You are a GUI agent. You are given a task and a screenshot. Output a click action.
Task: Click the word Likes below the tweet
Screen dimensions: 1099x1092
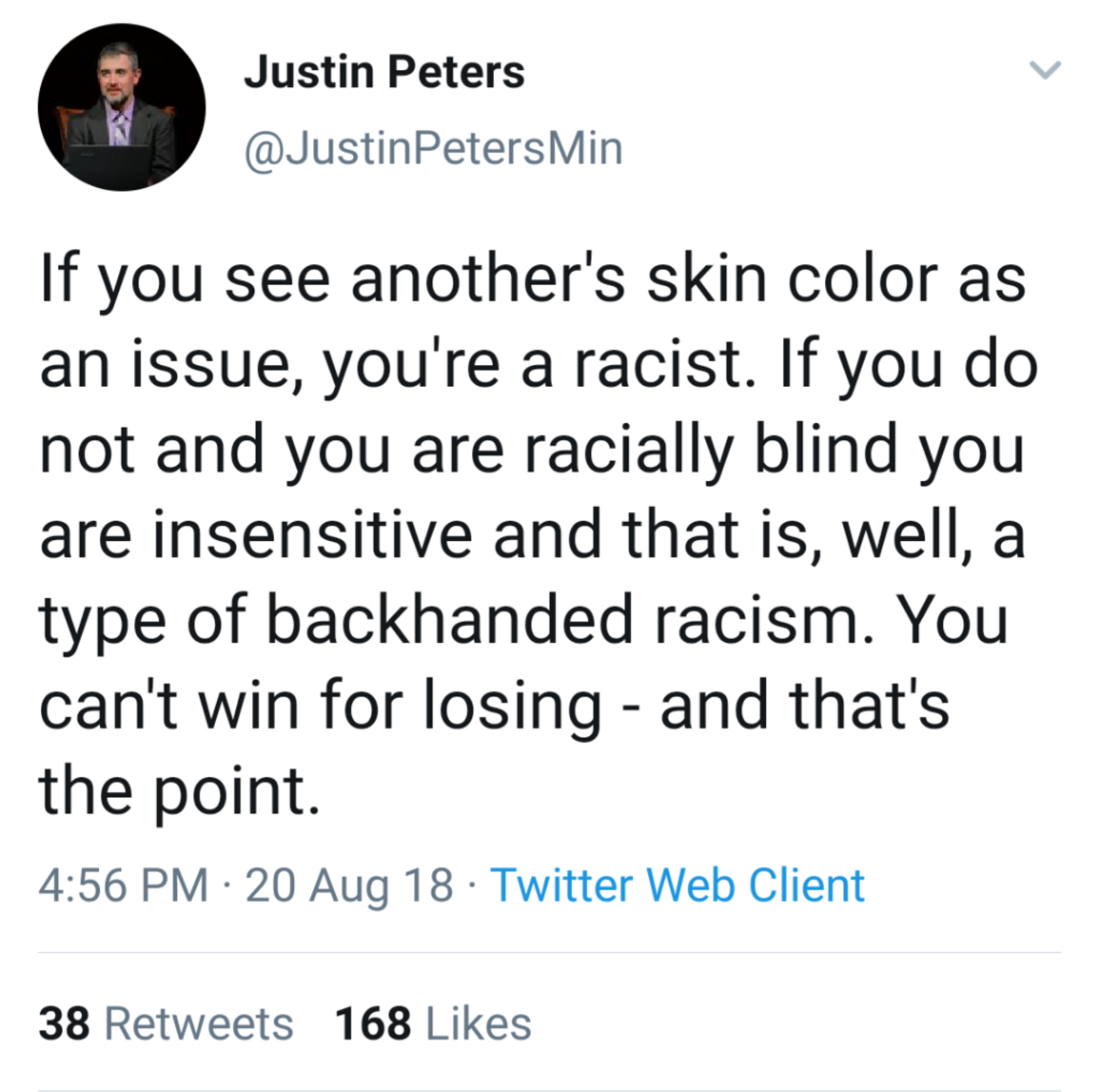click(x=478, y=1024)
